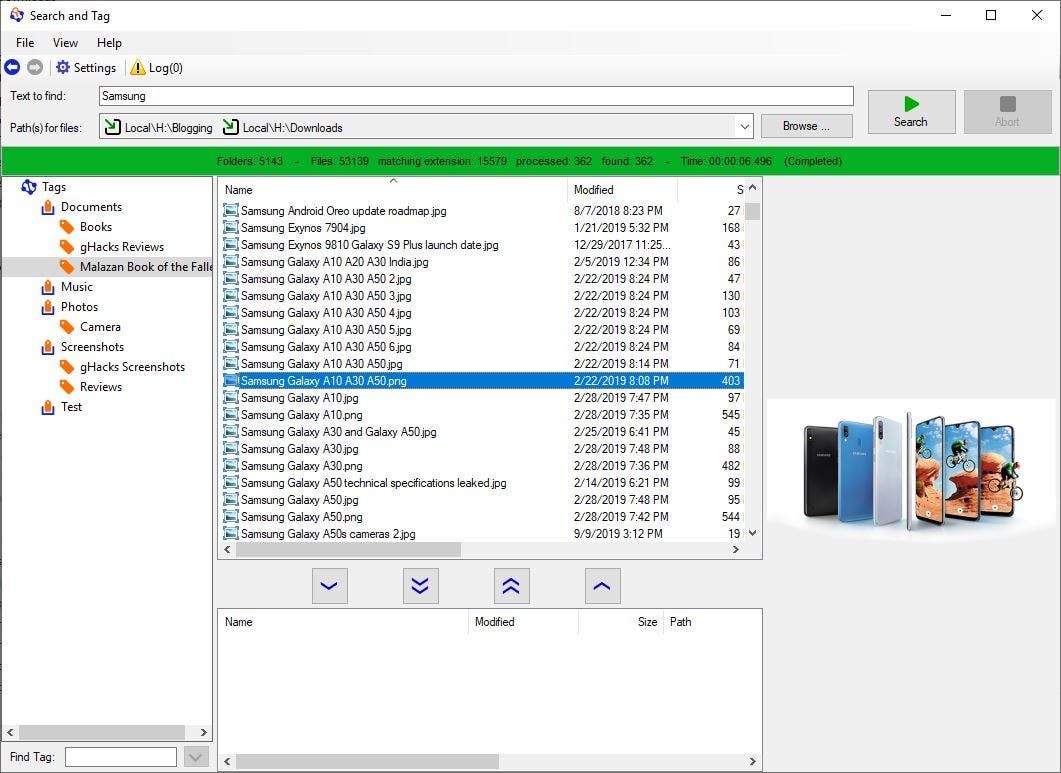Select the Reviews tag
Image resolution: width=1061 pixels, height=773 pixels.
tap(101, 386)
